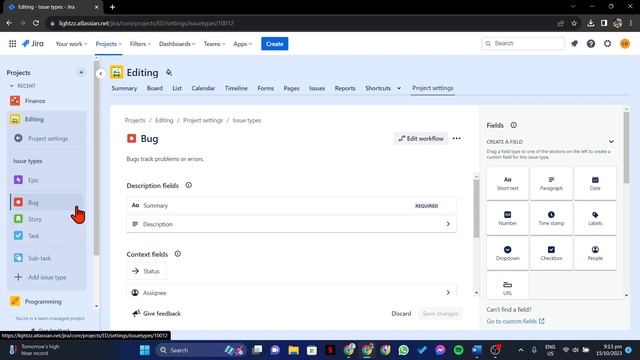
Task: Open the Project settings tab
Action: [433, 88]
